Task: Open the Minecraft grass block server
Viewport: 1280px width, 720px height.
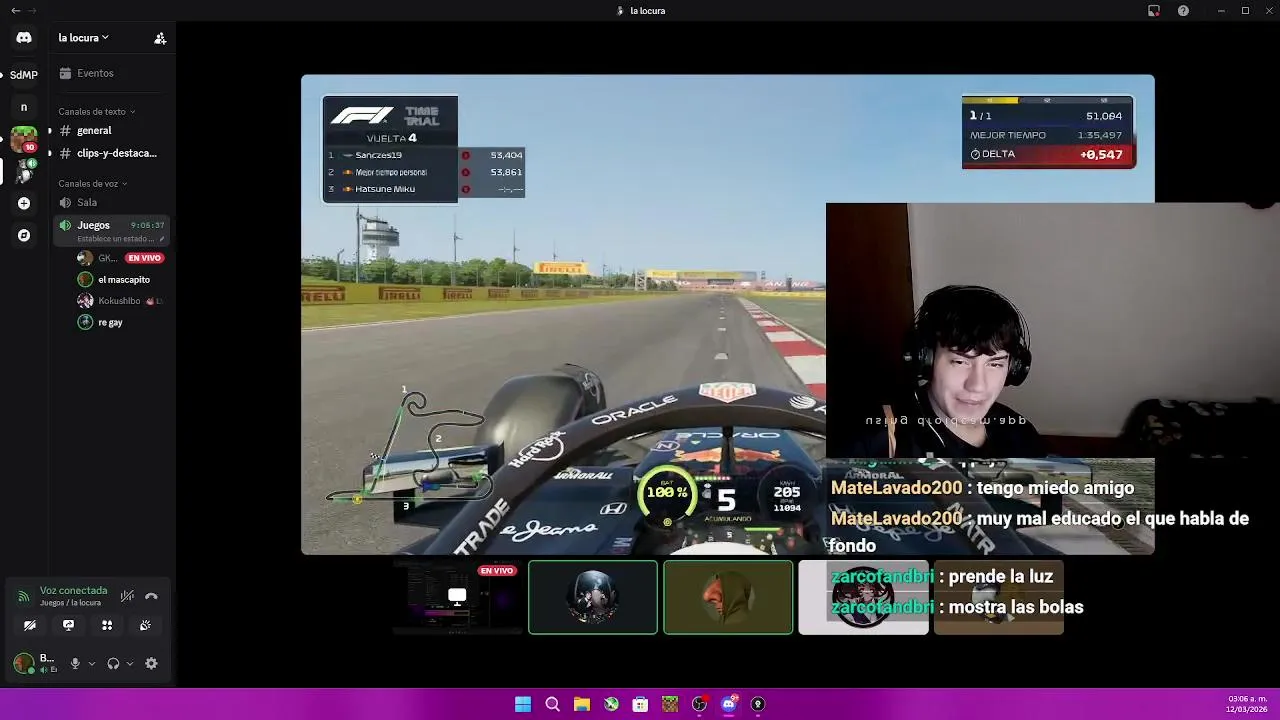Action: [24, 139]
